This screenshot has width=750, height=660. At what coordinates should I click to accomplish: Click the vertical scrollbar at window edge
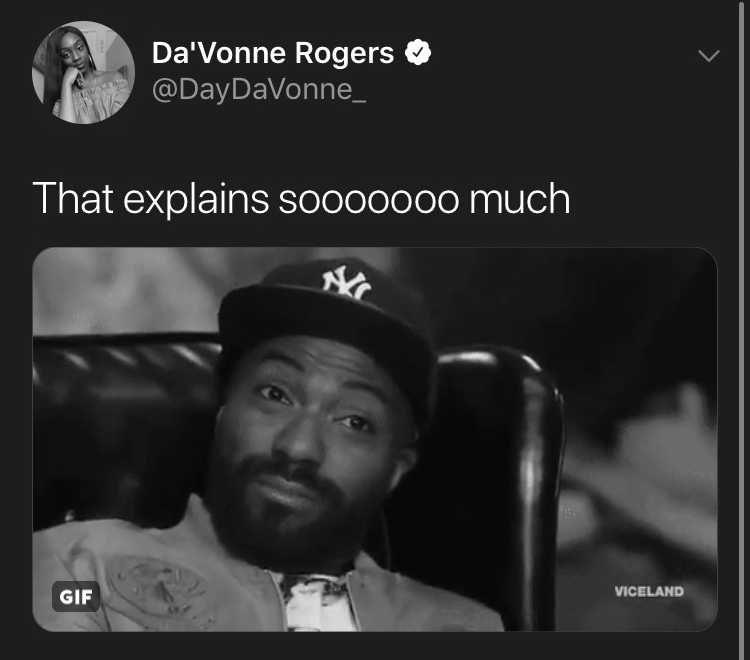pos(742,330)
